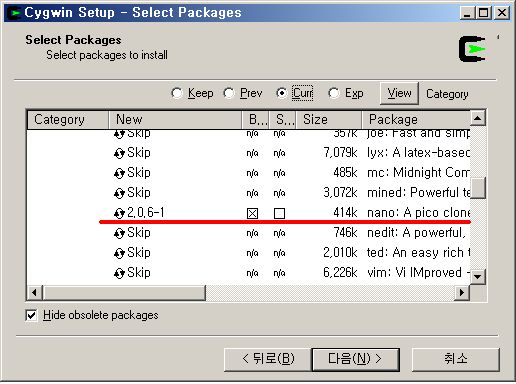The height and width of the screenshot is (384, 516).
Task: Select the Exp radio button
Action: pyautogui.click(x=334, y=93)
